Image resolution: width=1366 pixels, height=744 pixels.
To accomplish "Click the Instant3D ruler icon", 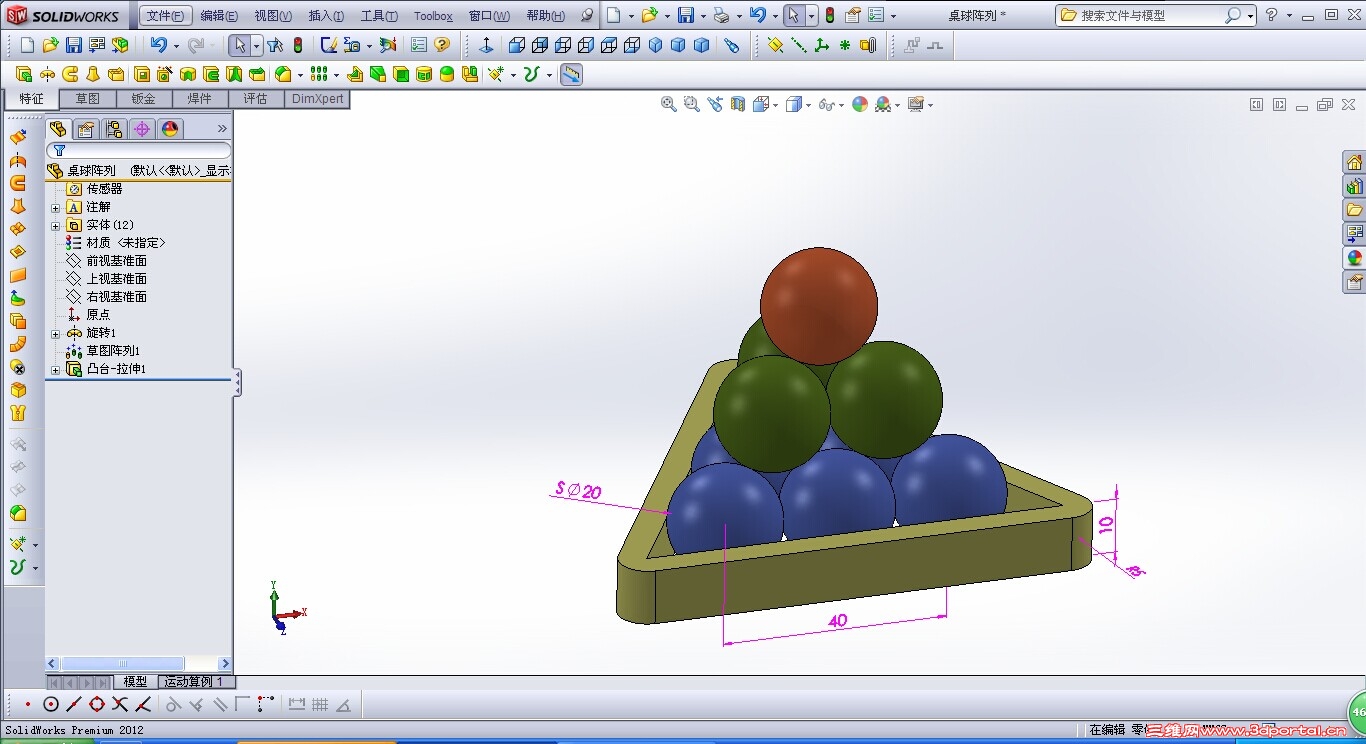I will (x=571, y=74).
